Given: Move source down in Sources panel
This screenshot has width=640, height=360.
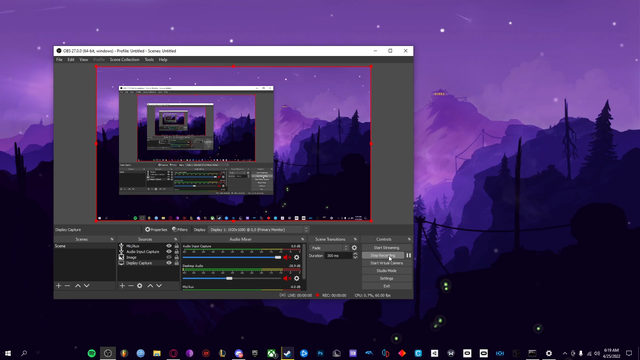Looking at the screenshot, I should tap(159, 286).
